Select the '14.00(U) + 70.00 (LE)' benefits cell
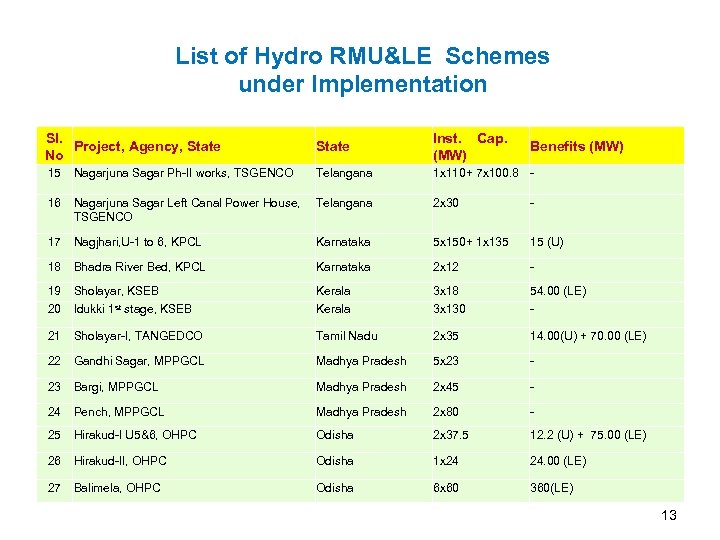The height and width of the screenshot is (540, 720). coord(588,336)
